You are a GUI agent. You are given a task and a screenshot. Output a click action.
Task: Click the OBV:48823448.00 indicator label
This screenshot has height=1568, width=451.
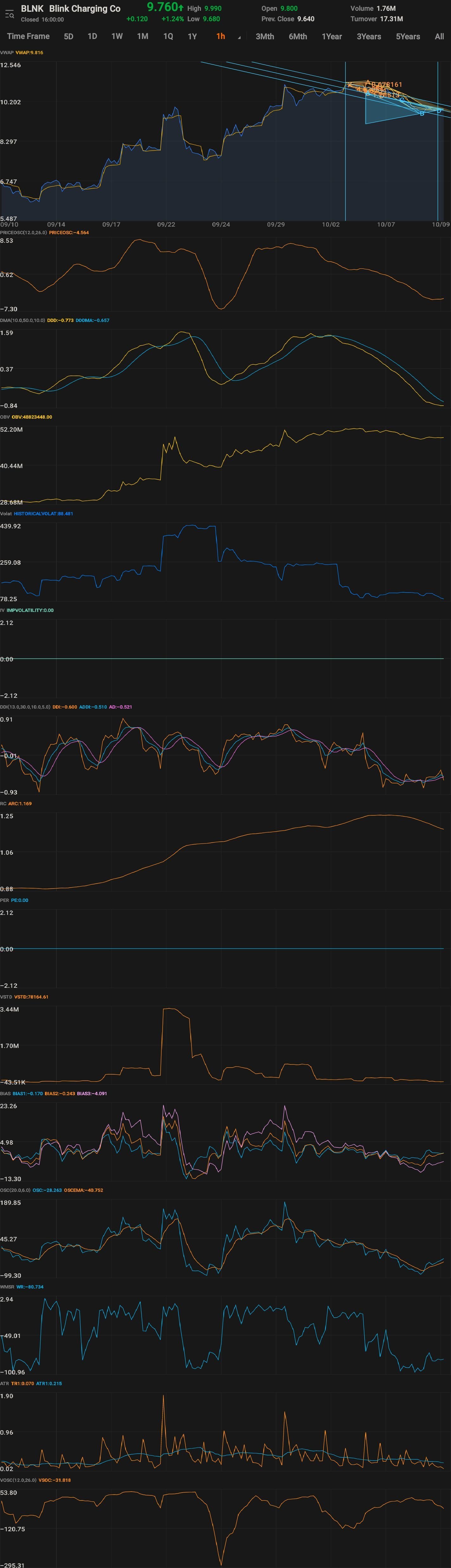pos(32,417)
